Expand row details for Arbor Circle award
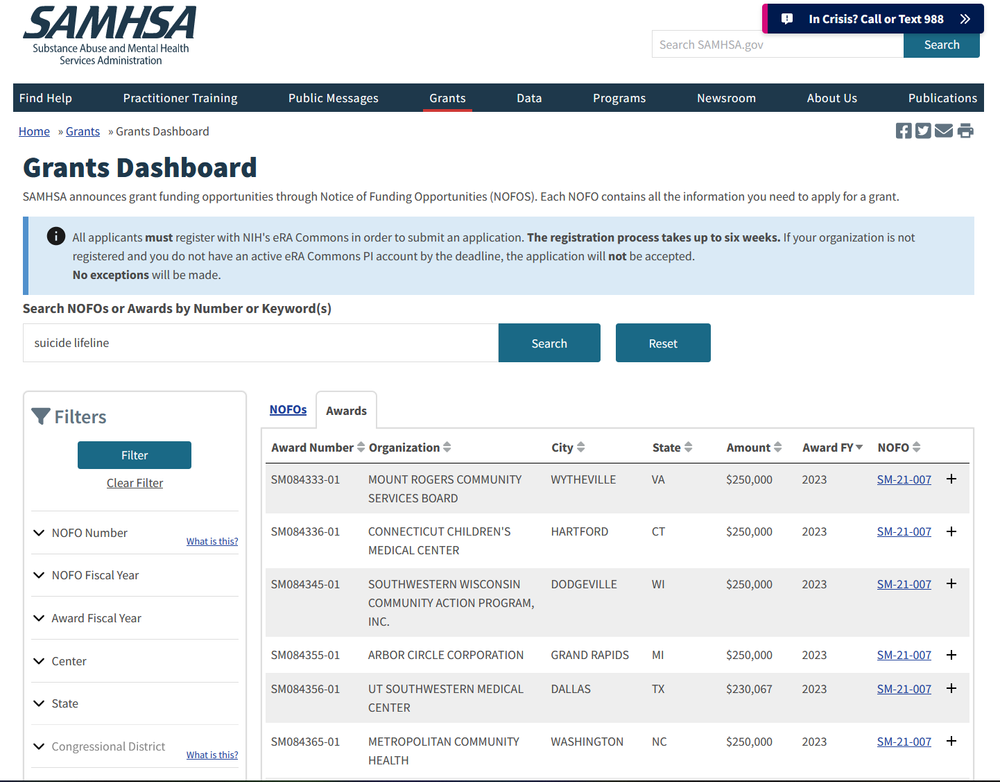The width and height of the screenshot is (1000, 782). tap(951, 655)
